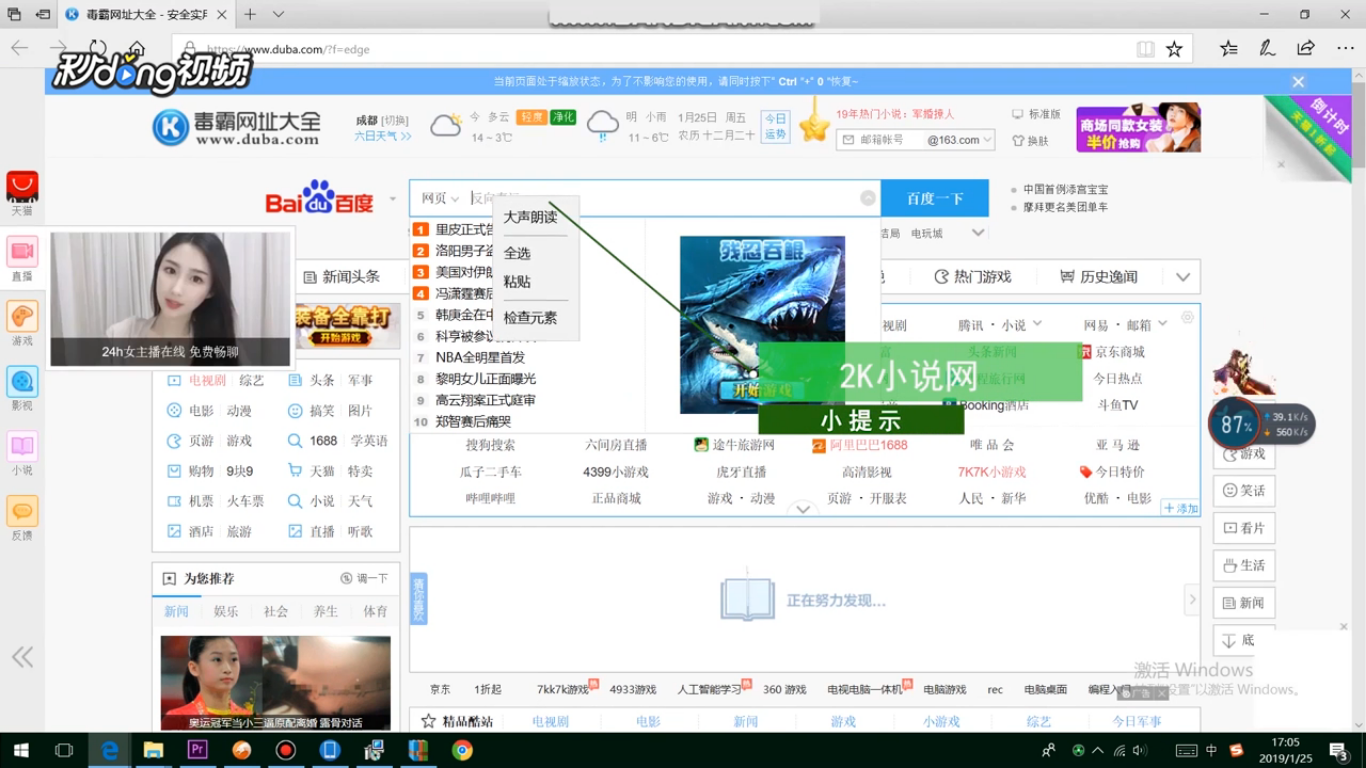Viewport: 1366px width, 768px height.
Task: Add this page to favorites with the star
Action: tap(1174, 49)
